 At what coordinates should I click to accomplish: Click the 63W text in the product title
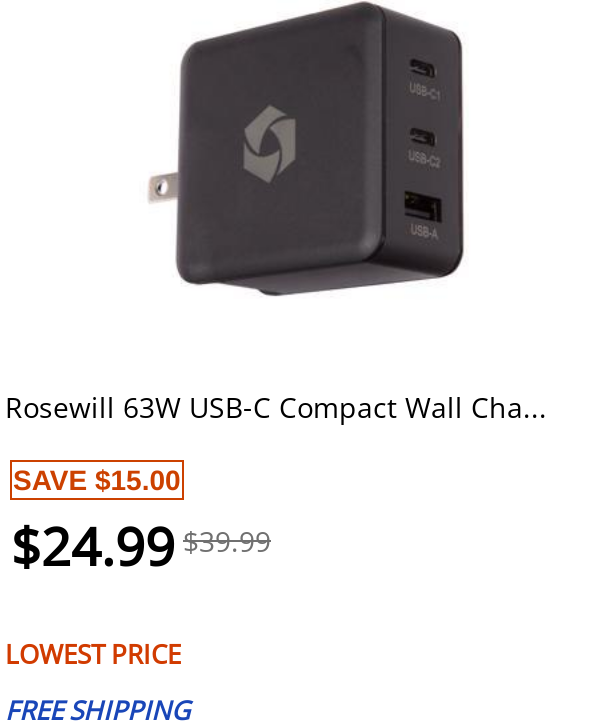[x=152, y=409]
